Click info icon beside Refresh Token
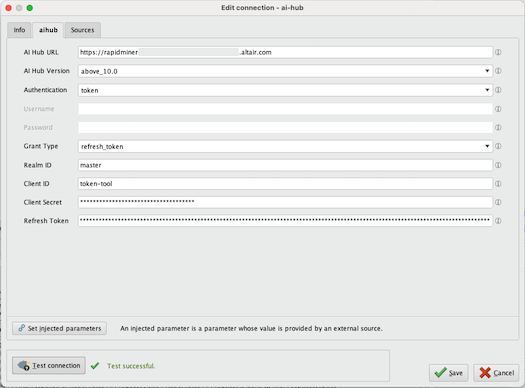Viewport: 525px width, 388px height. (498, 221)
